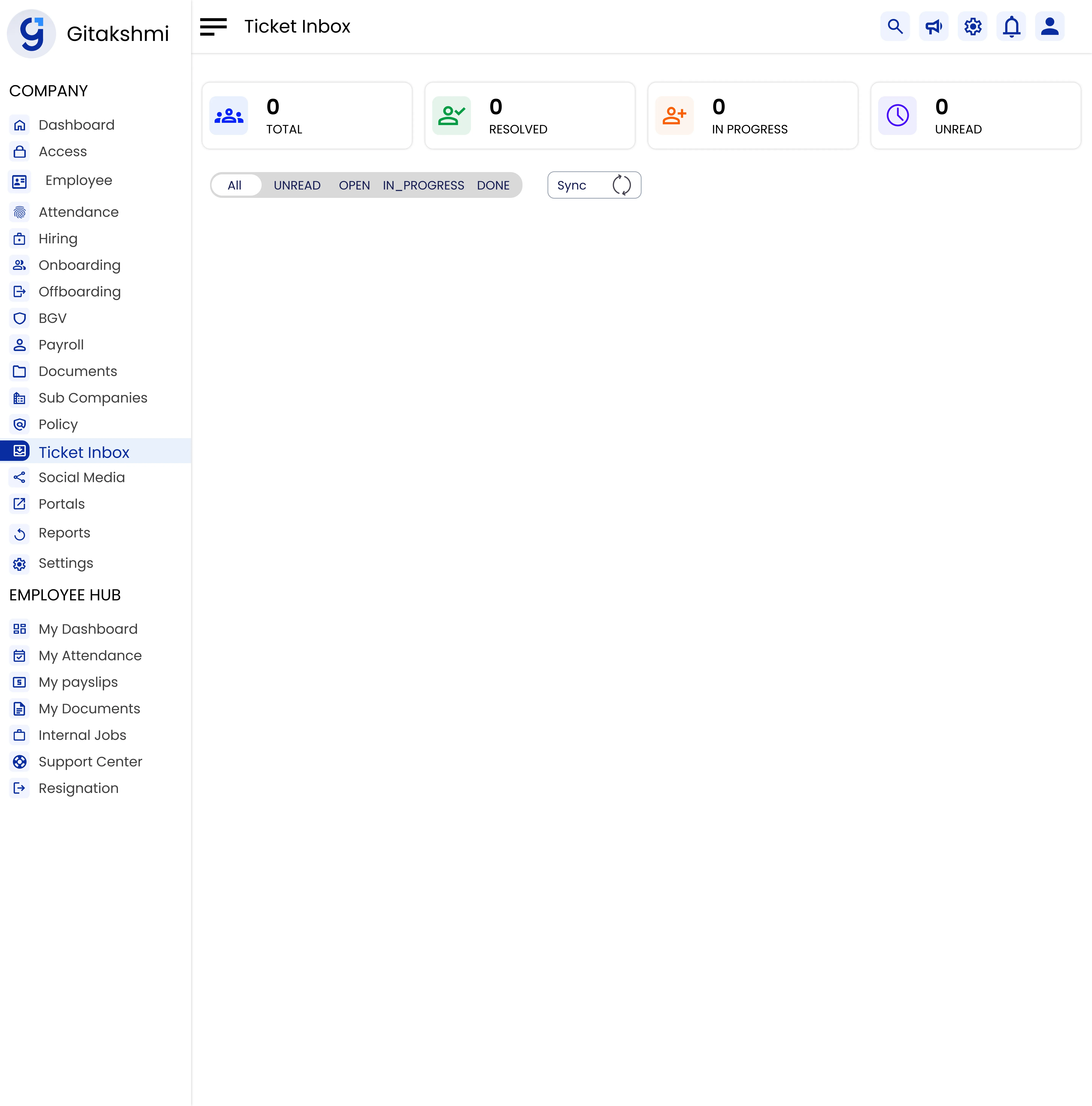Open Documents page
The width and height of the screenshot is (1092, 1106).
pyautogui.click(x=78, y=371)
